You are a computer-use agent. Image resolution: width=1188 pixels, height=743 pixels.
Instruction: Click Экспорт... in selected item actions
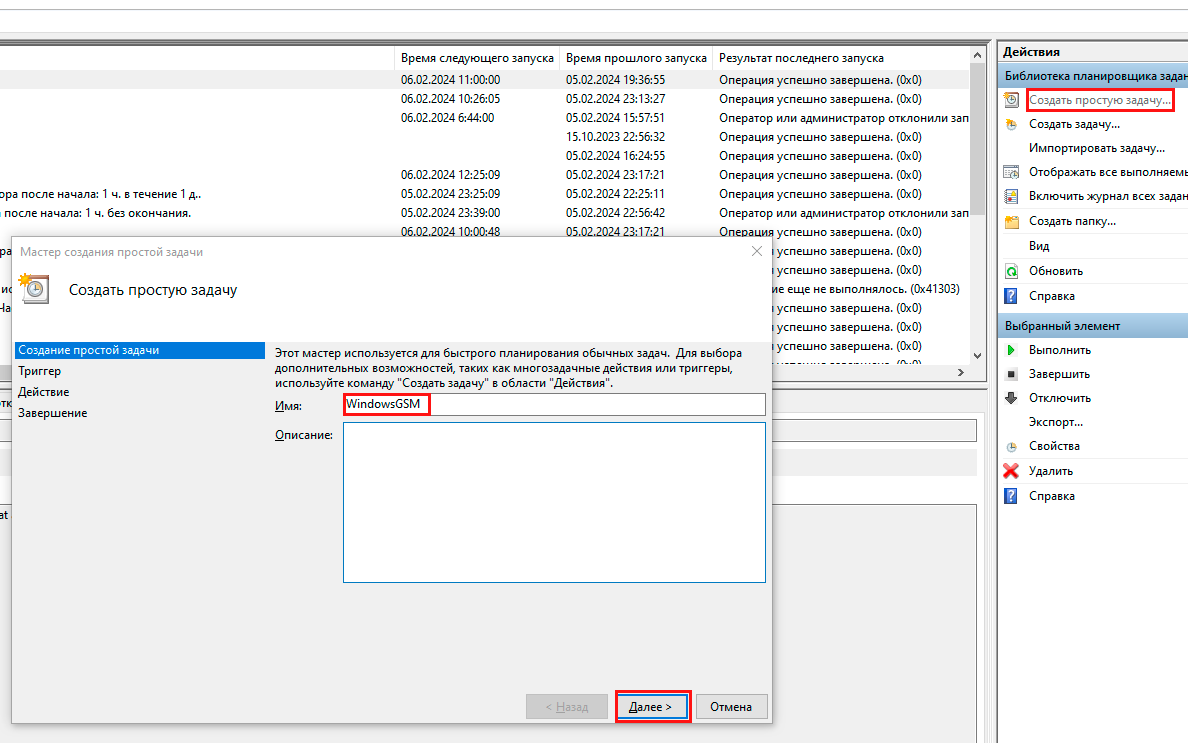(x=1055, y=422)
